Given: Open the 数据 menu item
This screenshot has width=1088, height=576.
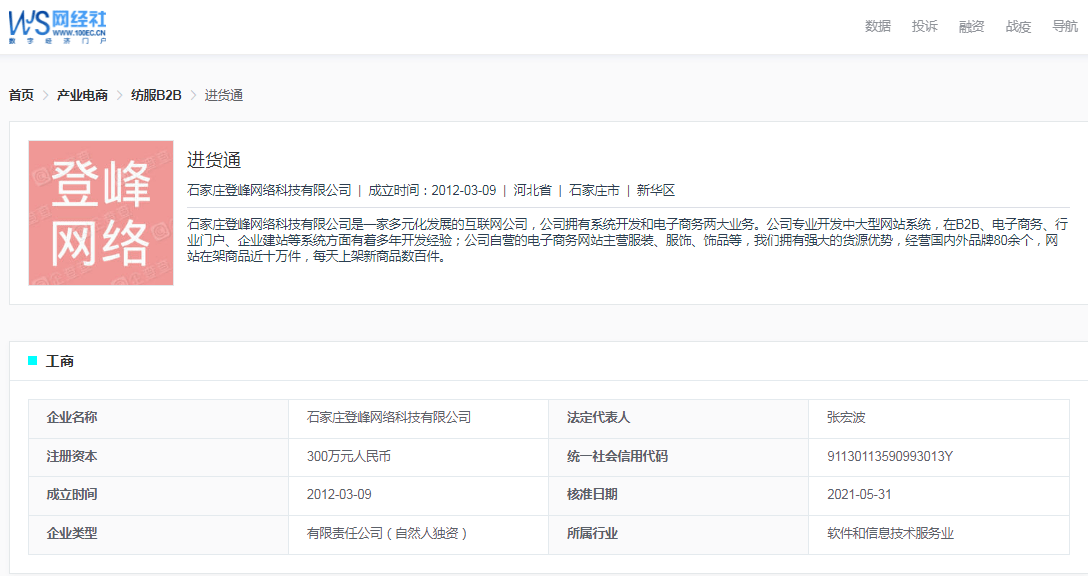Looking at the screenshot, I should [x=878, y=26].
